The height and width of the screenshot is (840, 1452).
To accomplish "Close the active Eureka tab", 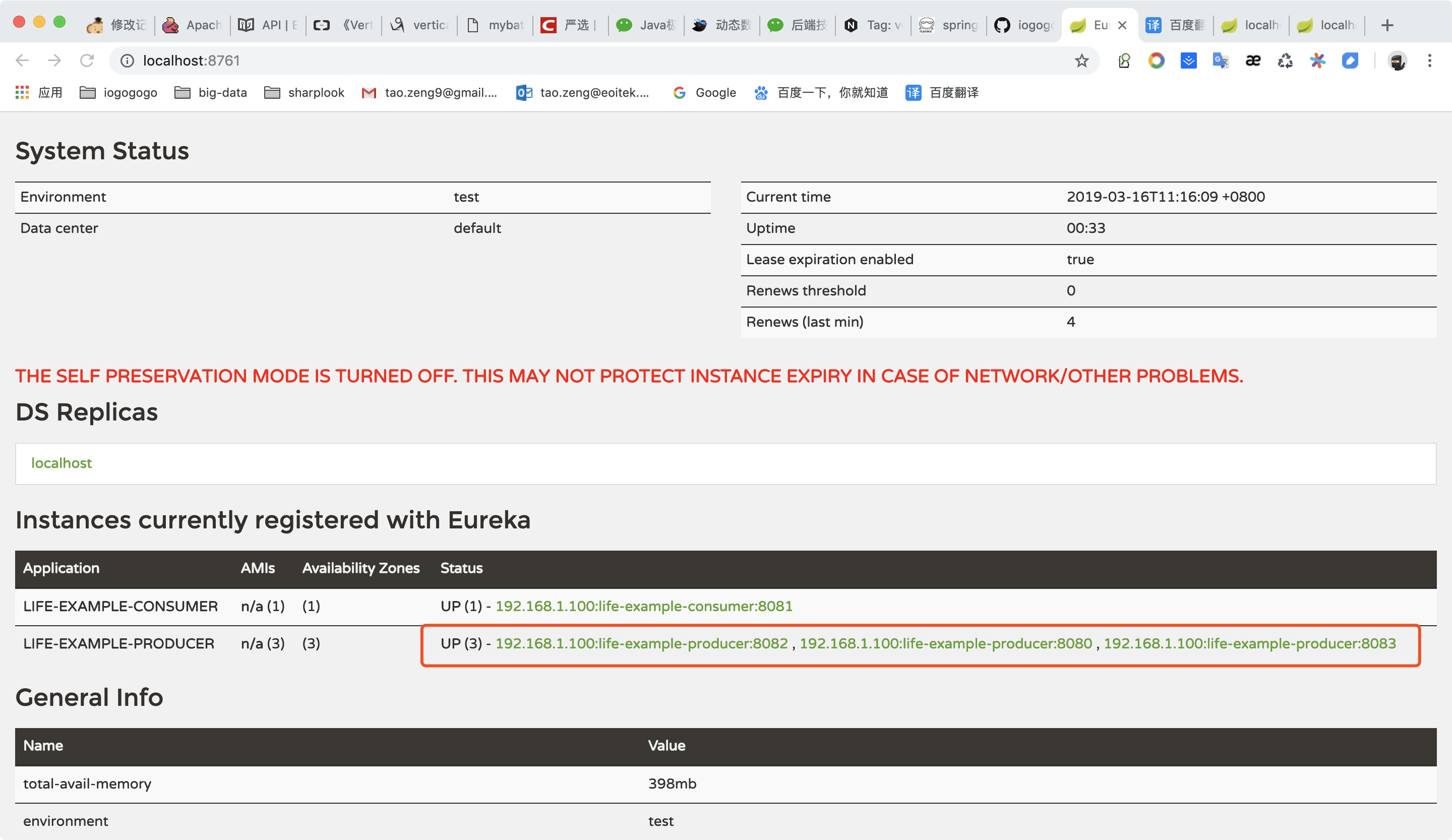I will (x=1122, y=25).
